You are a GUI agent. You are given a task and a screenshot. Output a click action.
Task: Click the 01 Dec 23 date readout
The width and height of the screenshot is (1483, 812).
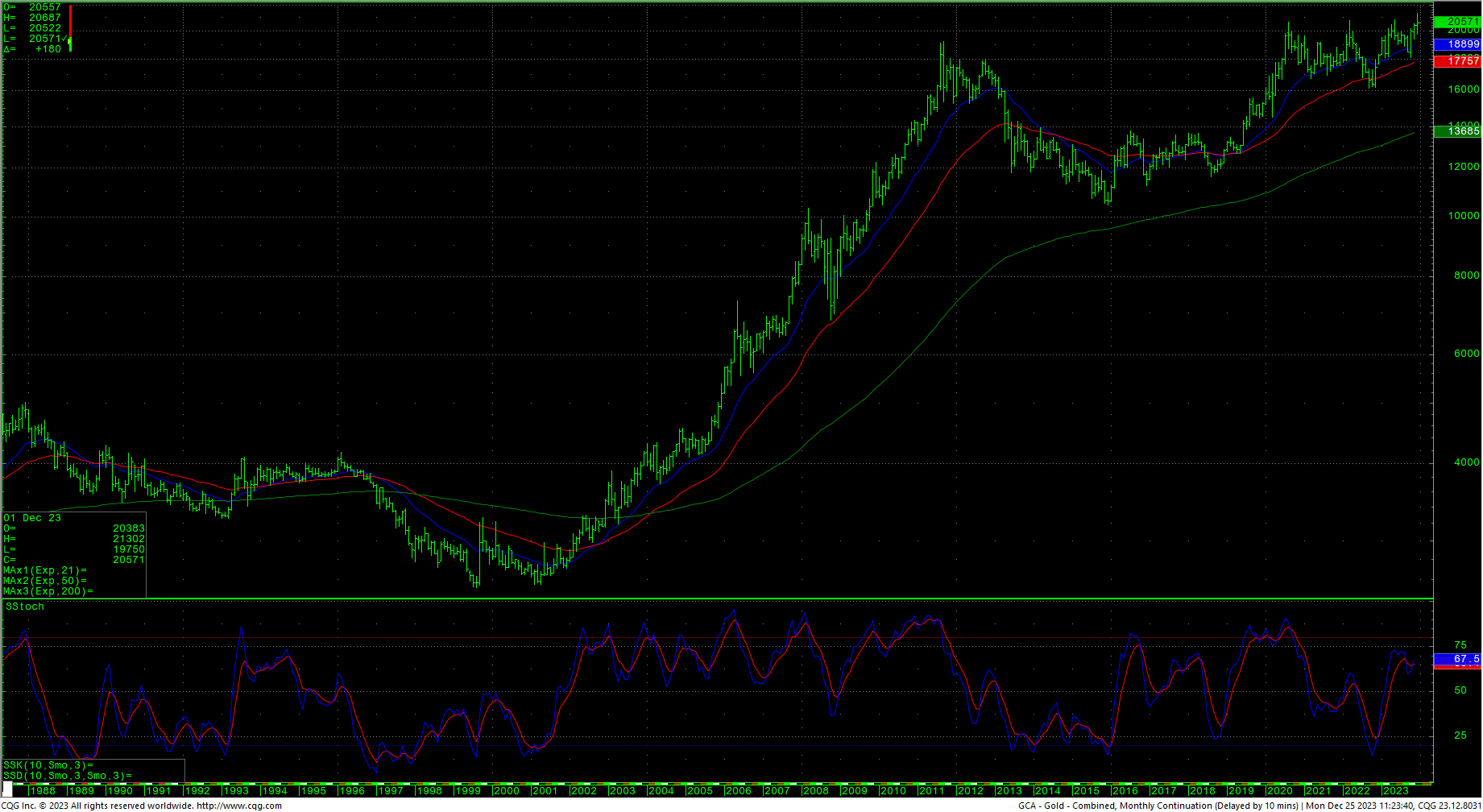32,518
